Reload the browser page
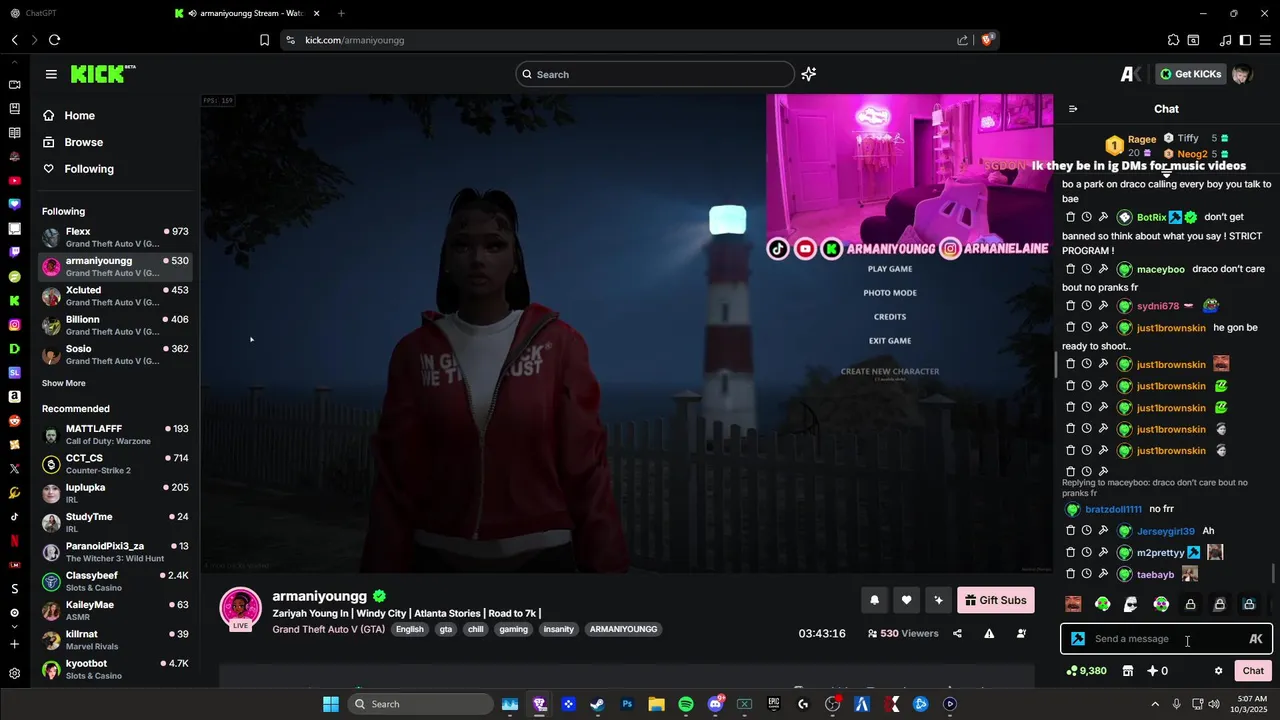 pyautogui.click(x=54, y=40)
